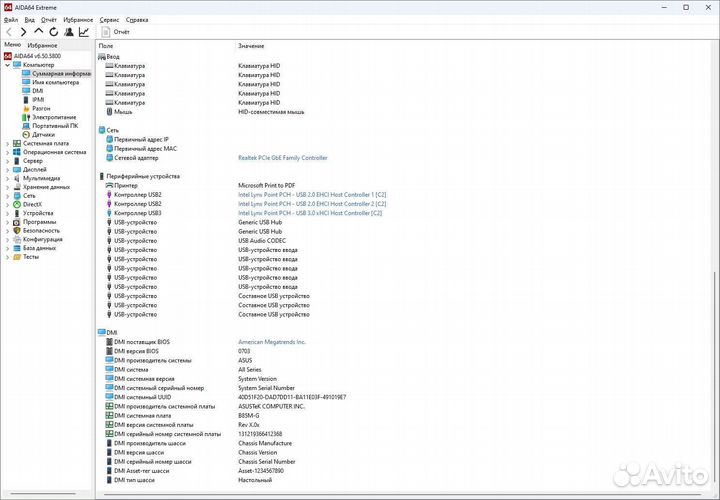Click the Хранение данных storage icon
The width and height of the screenshot is (720, 500).
17,187
